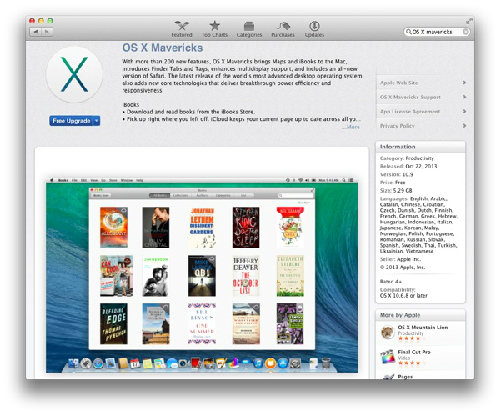Select the Bleeding Edge book cover
Screen dimensions: 500x415
114,323
